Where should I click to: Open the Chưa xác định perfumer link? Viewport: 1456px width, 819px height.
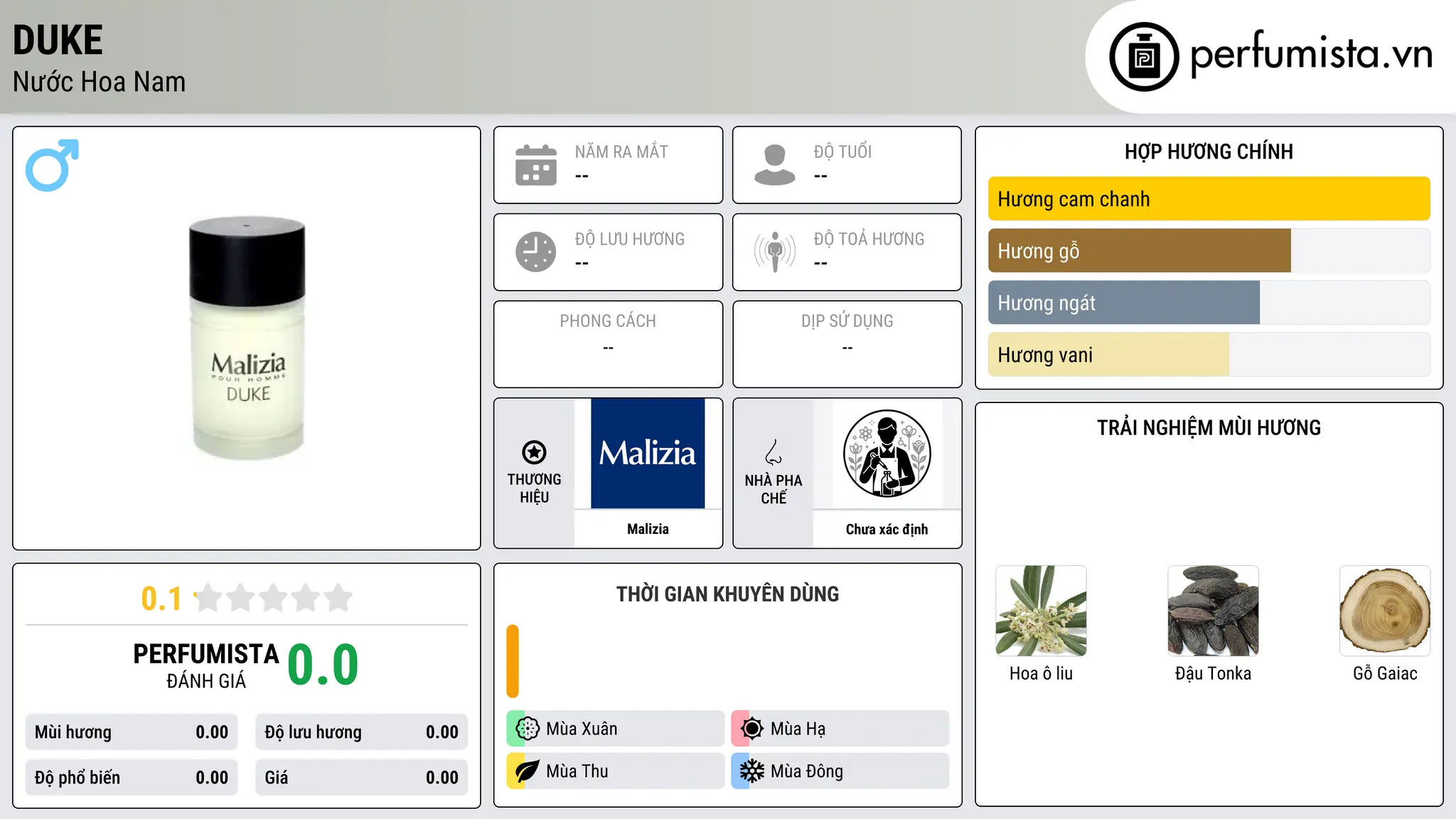point(887,529)
